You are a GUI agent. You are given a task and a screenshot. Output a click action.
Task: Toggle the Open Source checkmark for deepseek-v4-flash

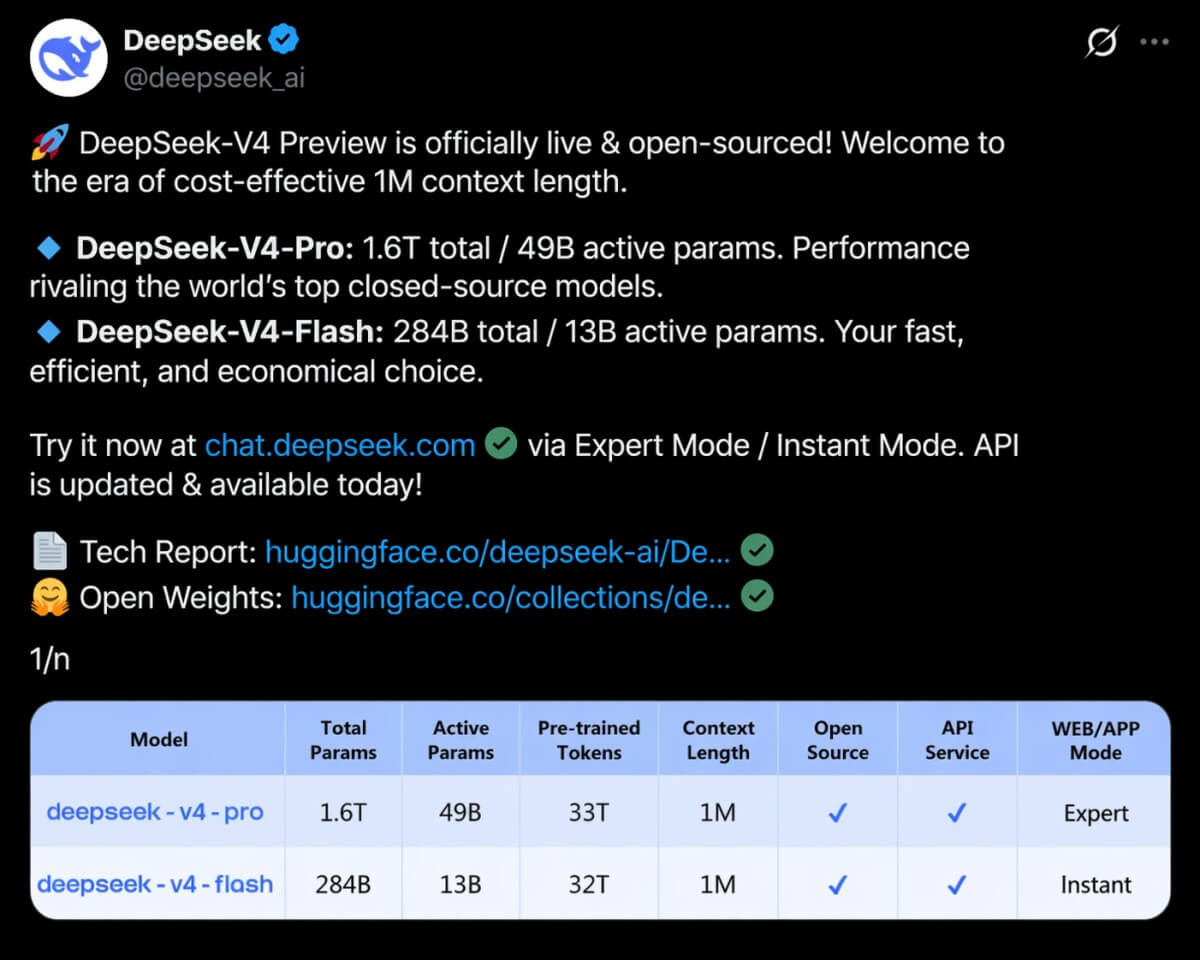click(838, 885)
